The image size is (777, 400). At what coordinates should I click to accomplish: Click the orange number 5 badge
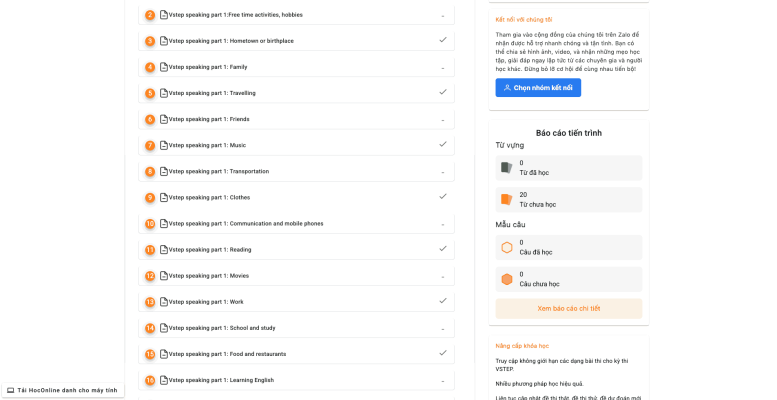pos(150,93)
